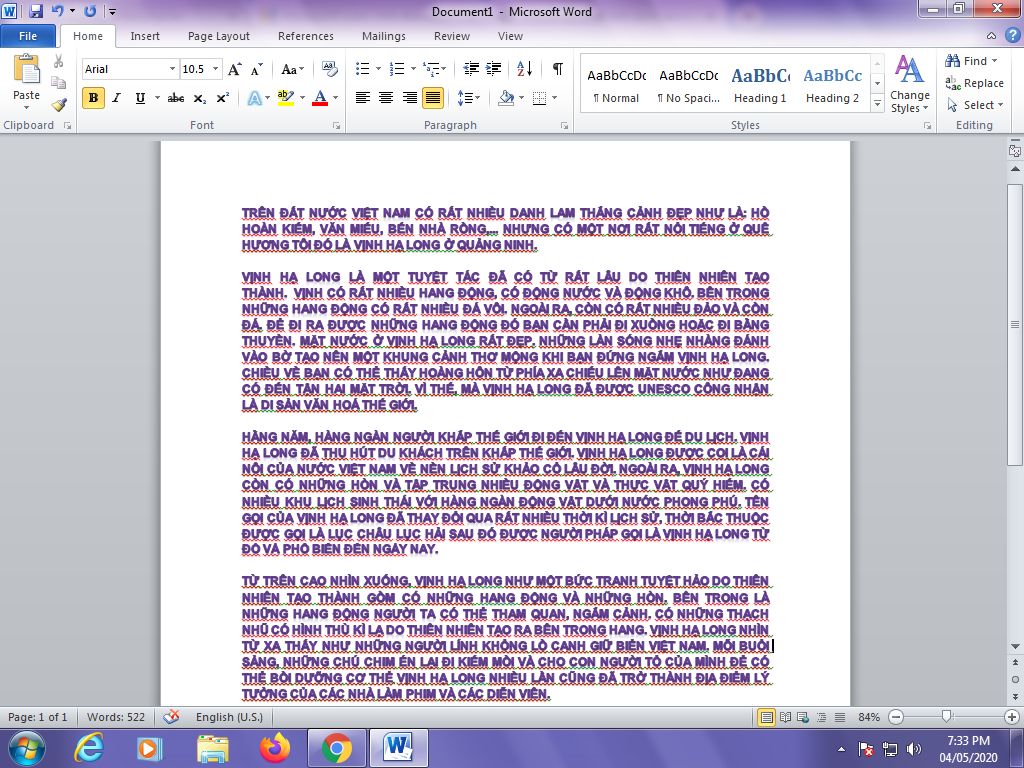Shrink font size with smaller-A icon

pyautogui.click(x=256, y=69)
